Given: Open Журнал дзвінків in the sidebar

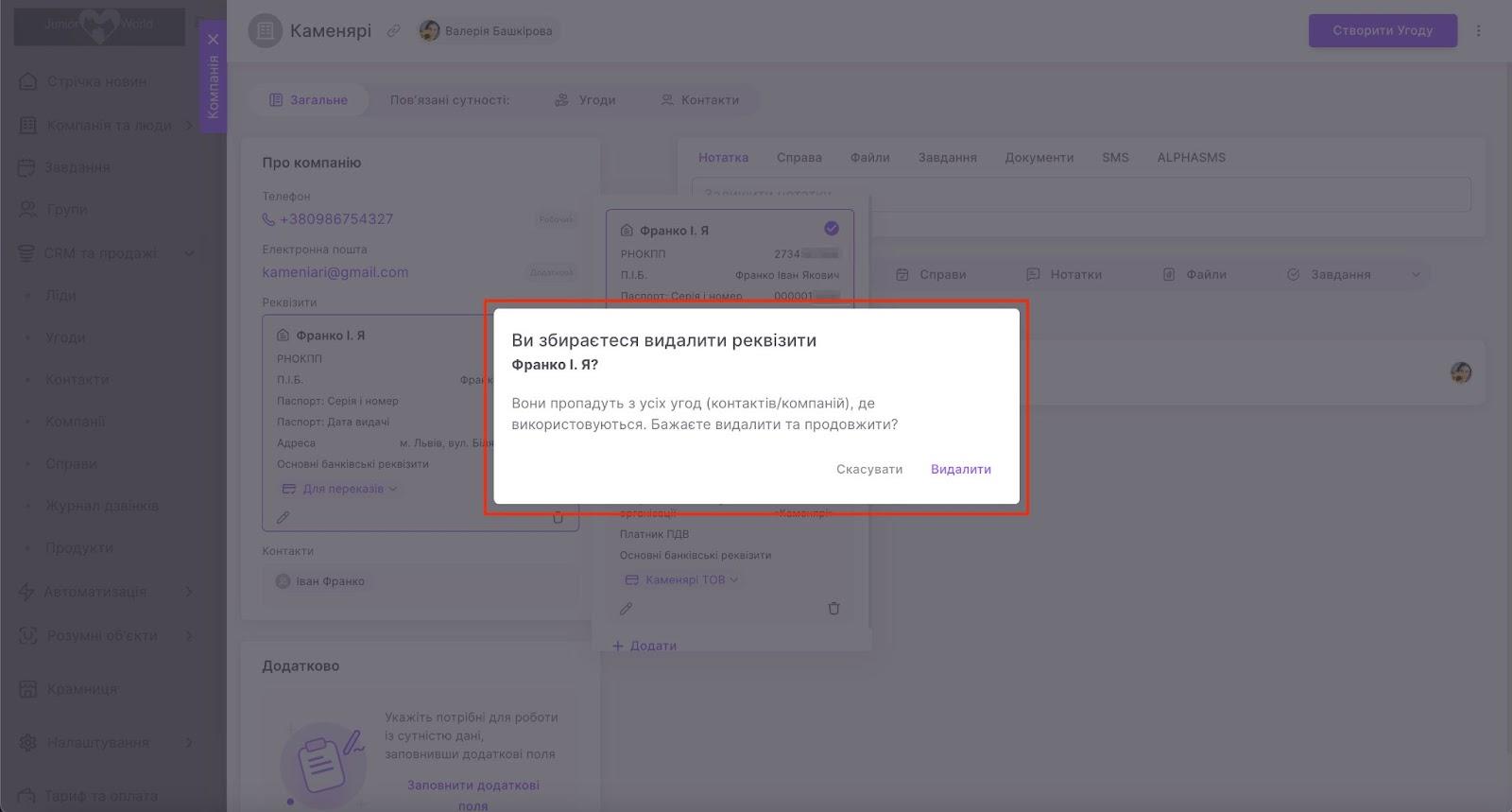Looking at the screenshot, I should 102,506.
